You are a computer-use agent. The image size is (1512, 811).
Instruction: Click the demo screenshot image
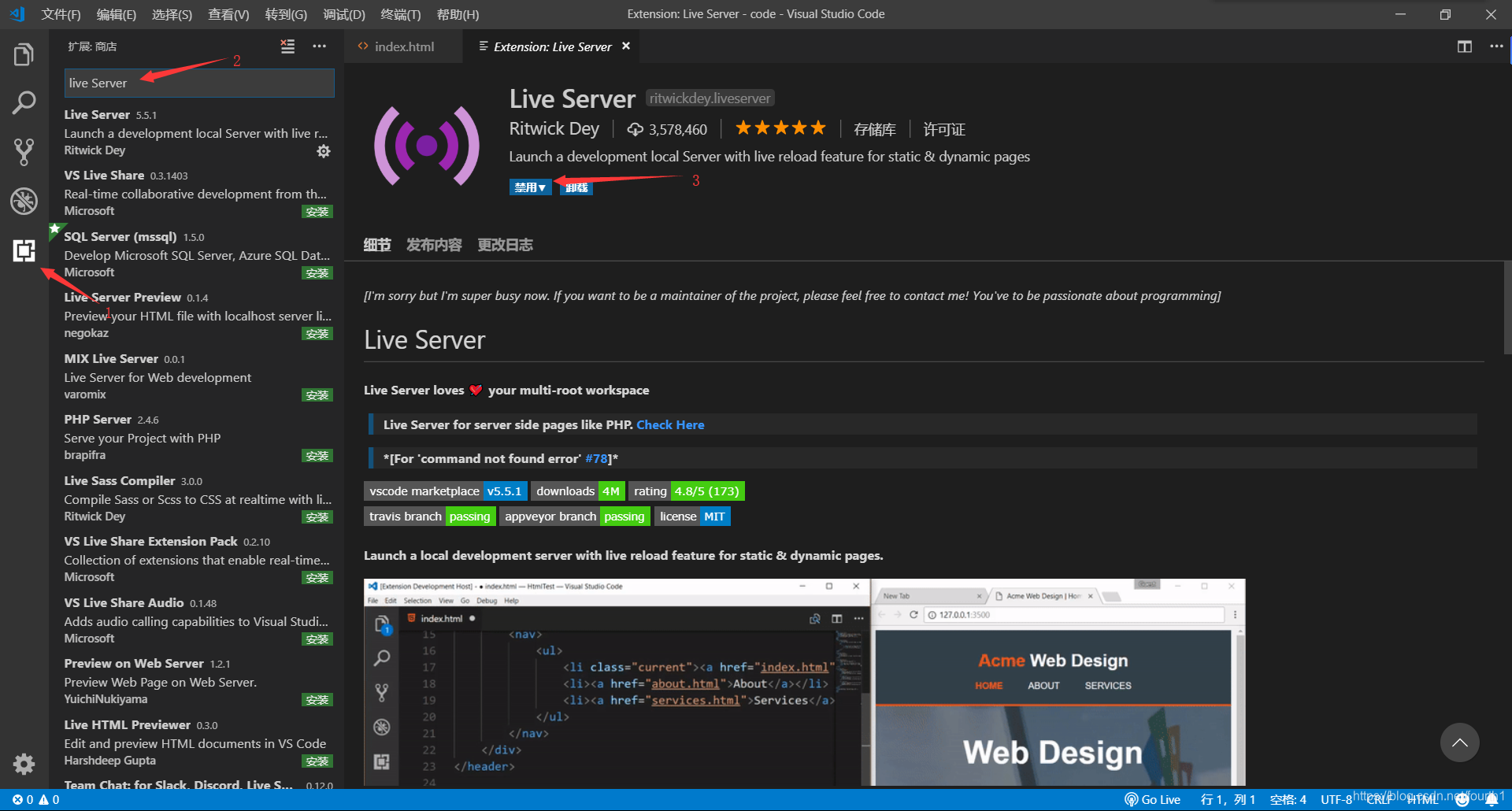click(804, 682)
